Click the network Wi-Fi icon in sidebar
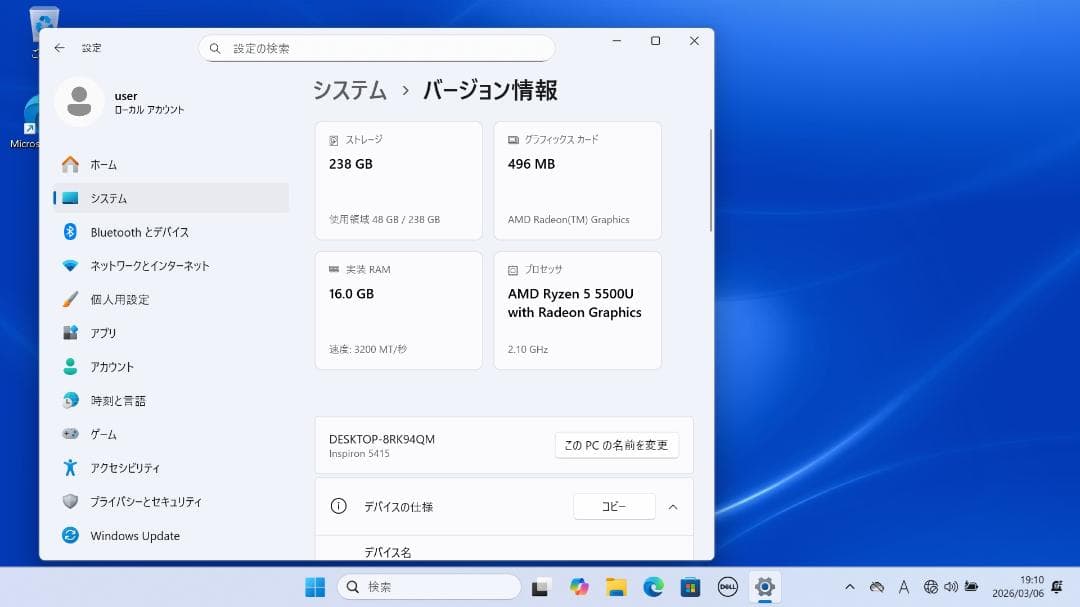 [x=70, y=265]
